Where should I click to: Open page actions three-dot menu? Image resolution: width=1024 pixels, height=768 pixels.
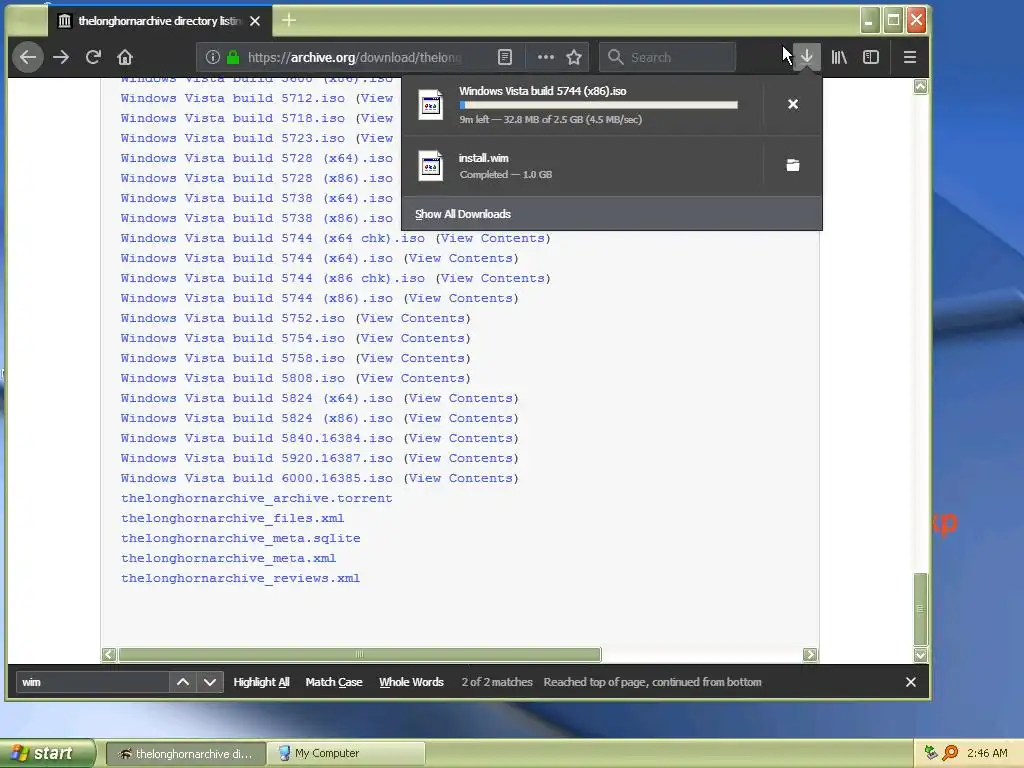click(545, 57)
